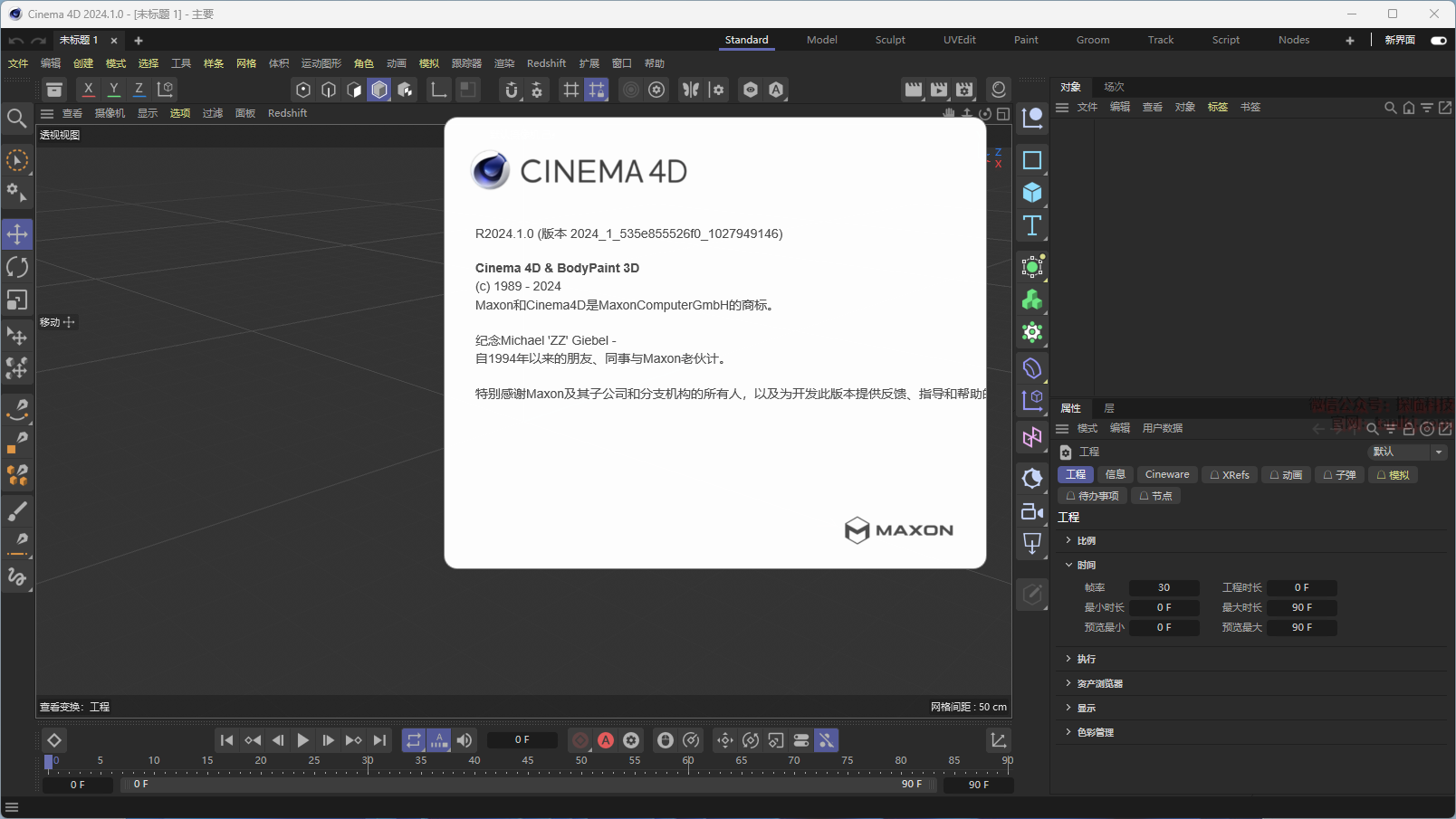Viewport: 1456px width, 819px height.
Task: Add a Cube primitive from object palette
Action: pyautogui.click(x=1032, y=193)
